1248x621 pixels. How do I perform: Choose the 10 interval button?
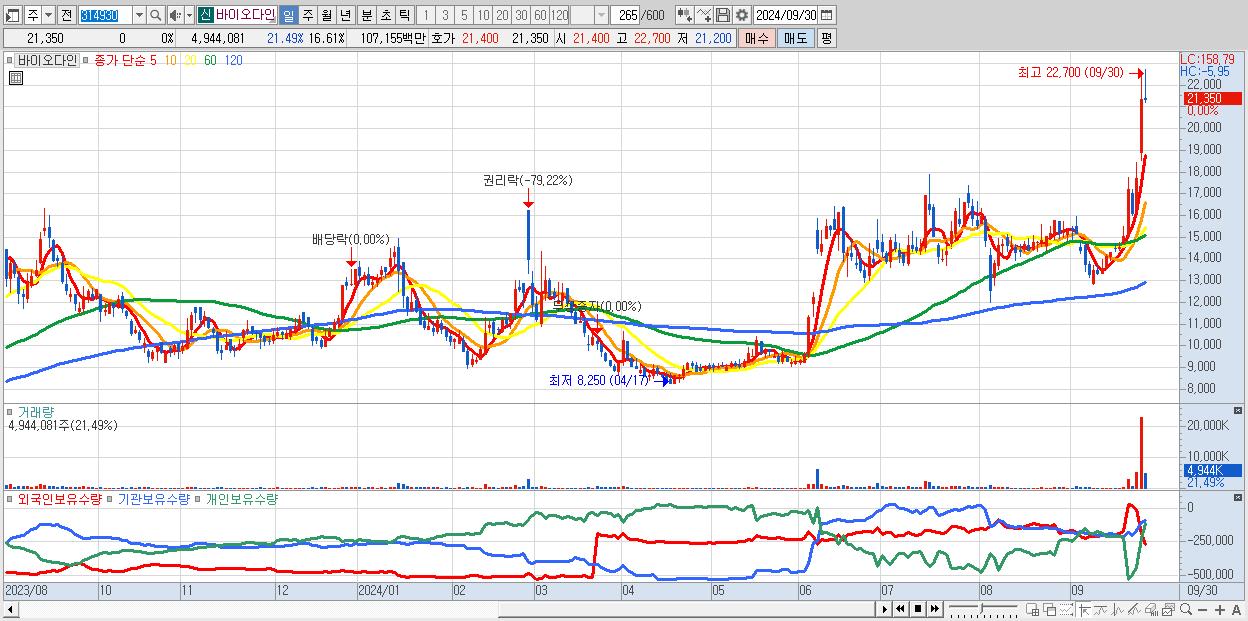(x=483, y=16)
